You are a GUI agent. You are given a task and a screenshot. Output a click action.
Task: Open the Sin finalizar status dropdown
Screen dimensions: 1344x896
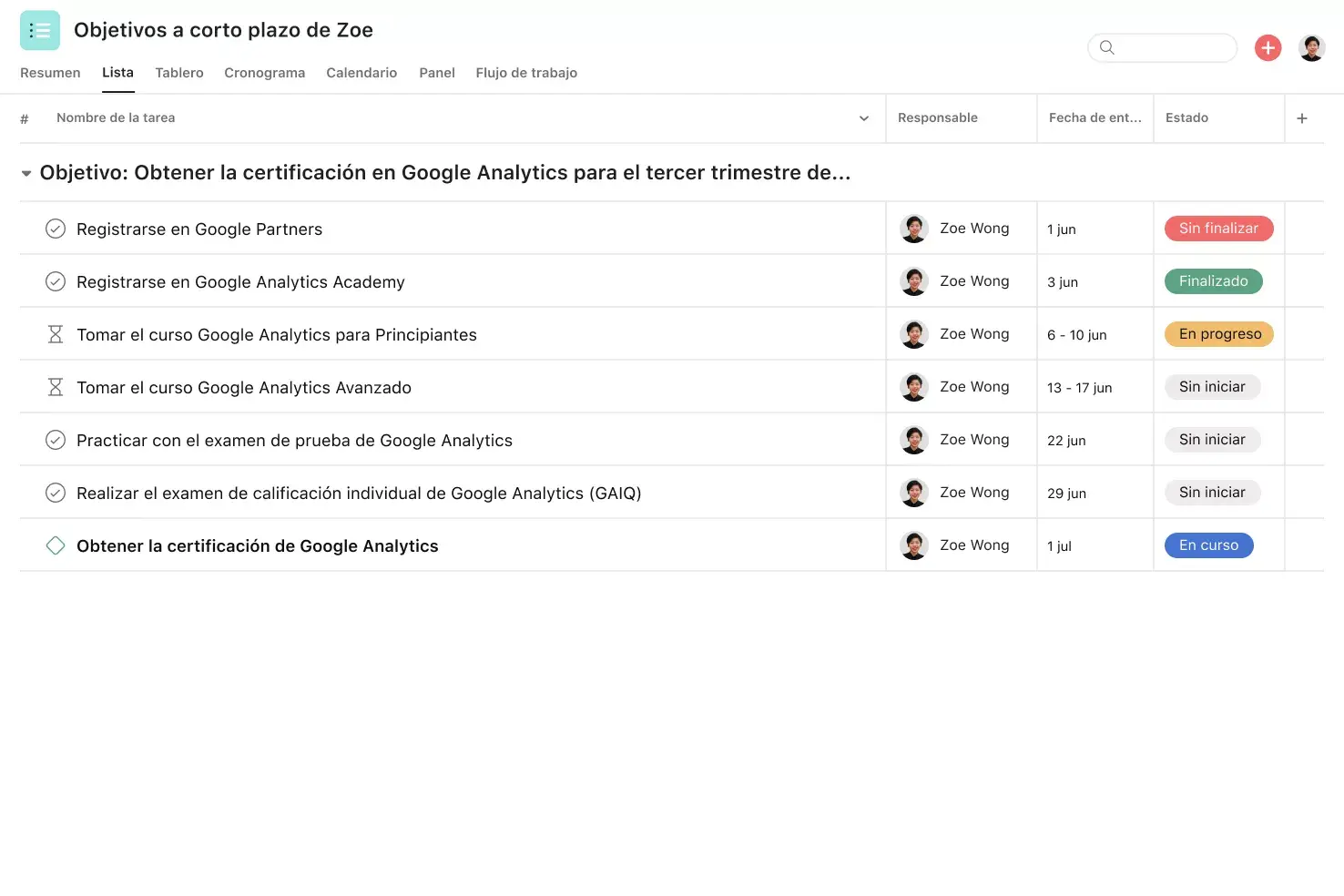pyautogui.click(x=1219, y=229)
